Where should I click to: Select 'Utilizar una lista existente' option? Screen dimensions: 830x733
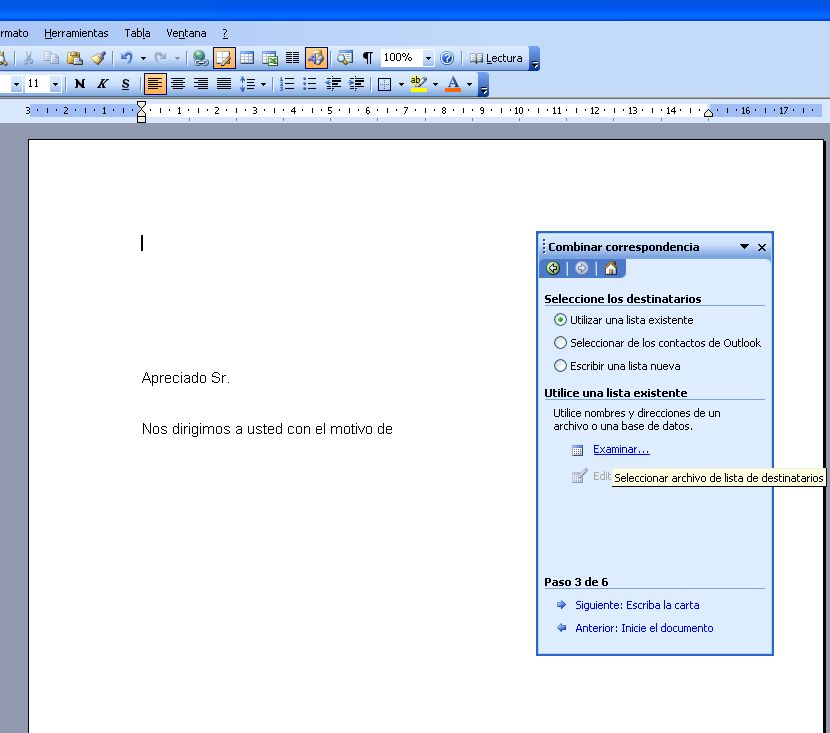[560, 320]
